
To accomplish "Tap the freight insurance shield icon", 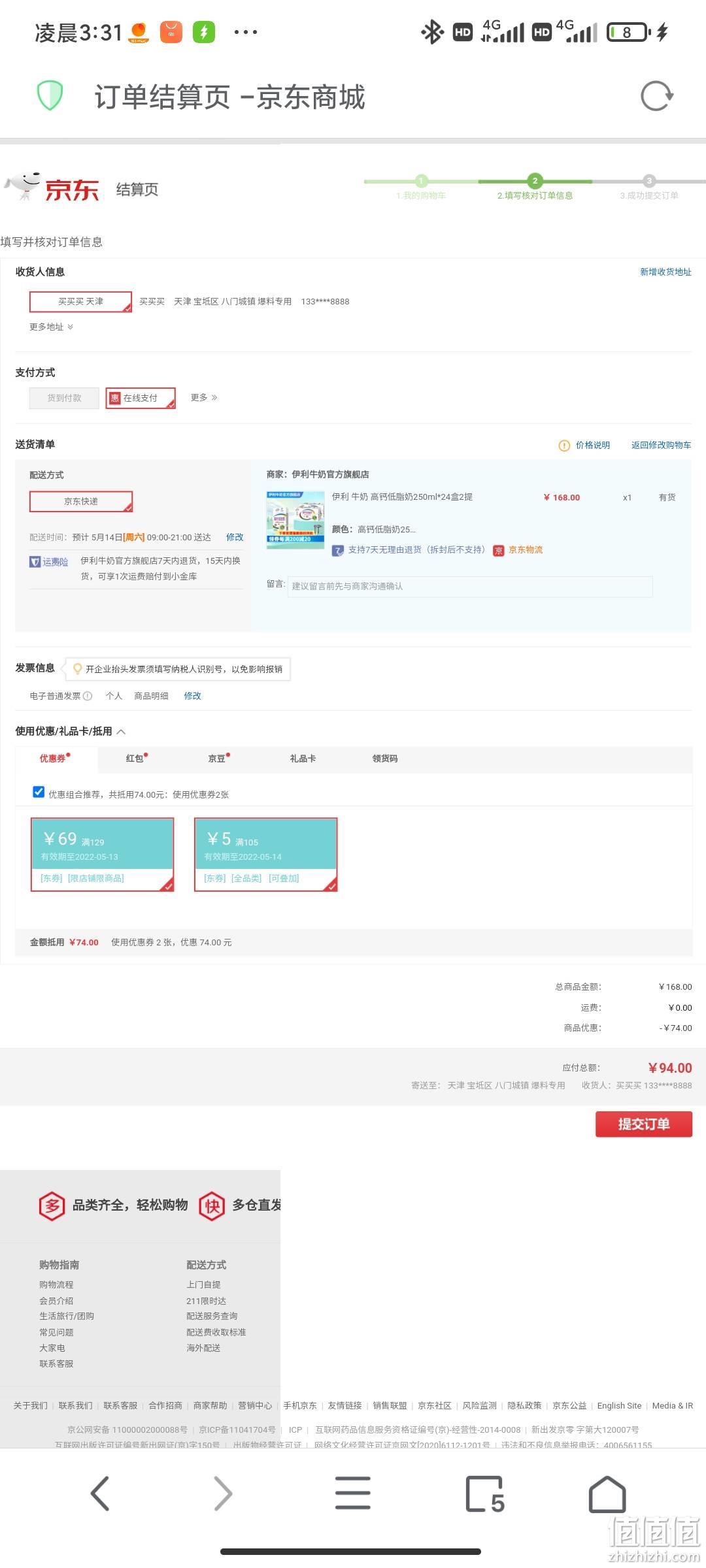I will (x=35, y=562).
